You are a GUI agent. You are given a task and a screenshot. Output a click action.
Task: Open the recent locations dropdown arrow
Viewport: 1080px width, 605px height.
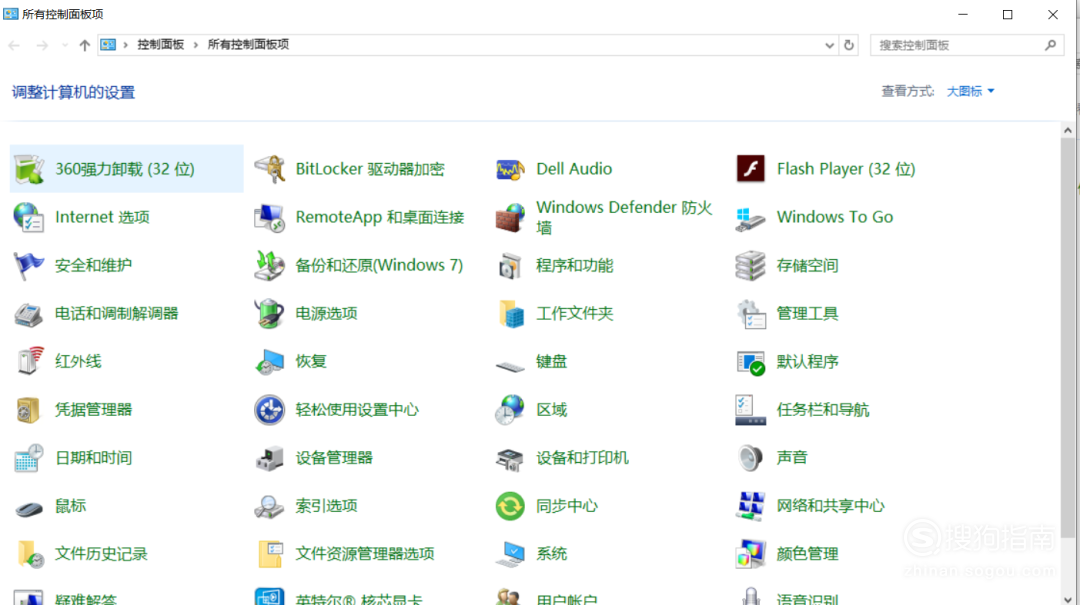[x=65, y=45]
